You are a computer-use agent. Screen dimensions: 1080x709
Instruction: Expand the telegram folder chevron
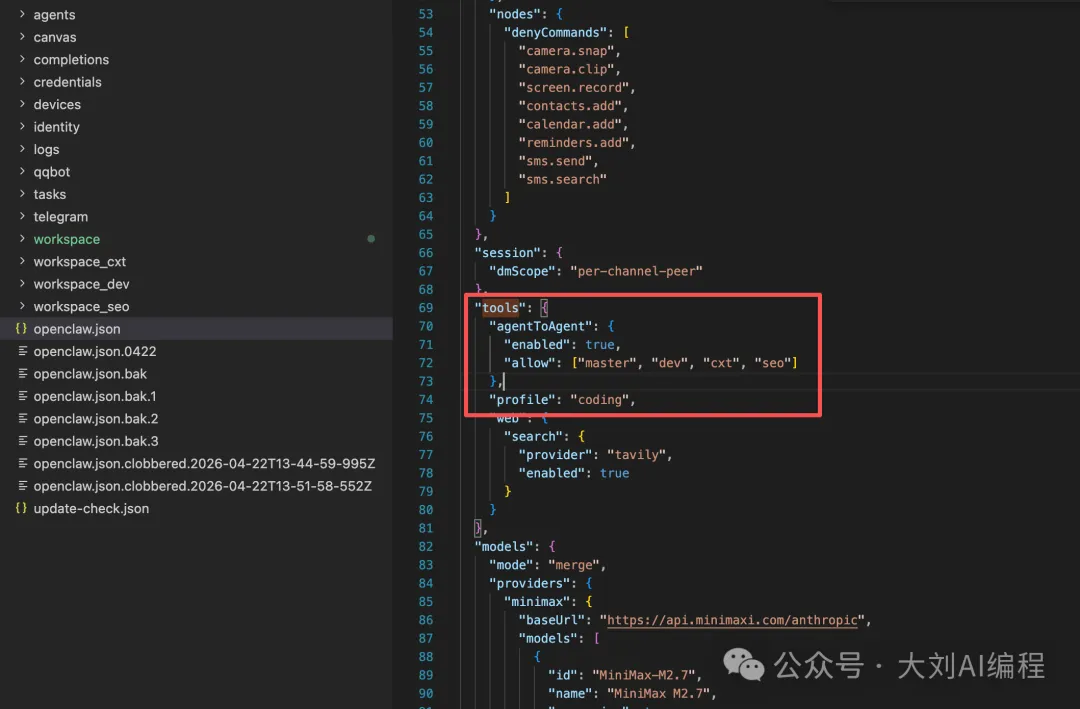pos(22,217)
